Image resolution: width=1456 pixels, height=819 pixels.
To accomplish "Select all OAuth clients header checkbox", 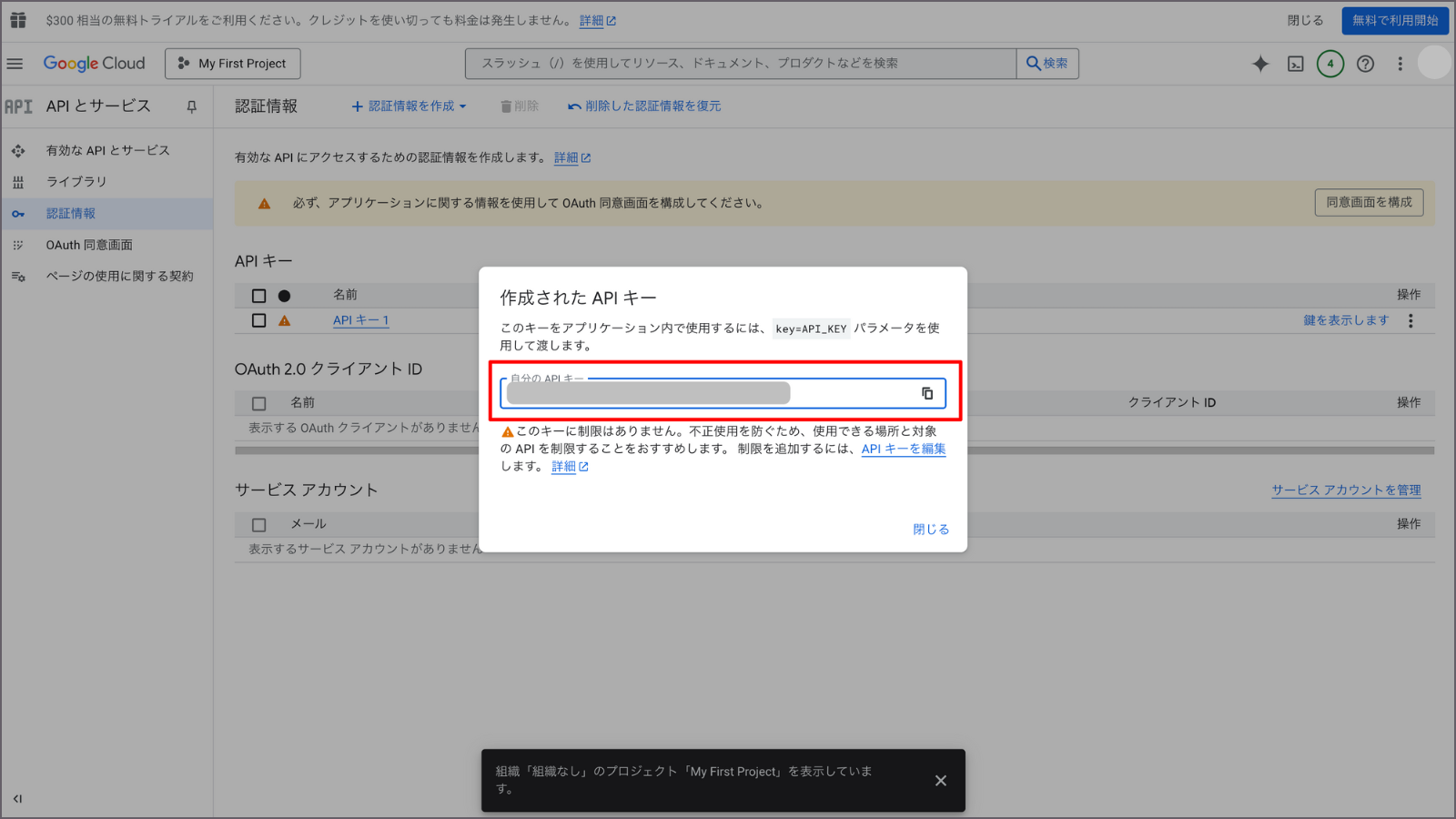I will pyautogui.click(x=259, y=403).
